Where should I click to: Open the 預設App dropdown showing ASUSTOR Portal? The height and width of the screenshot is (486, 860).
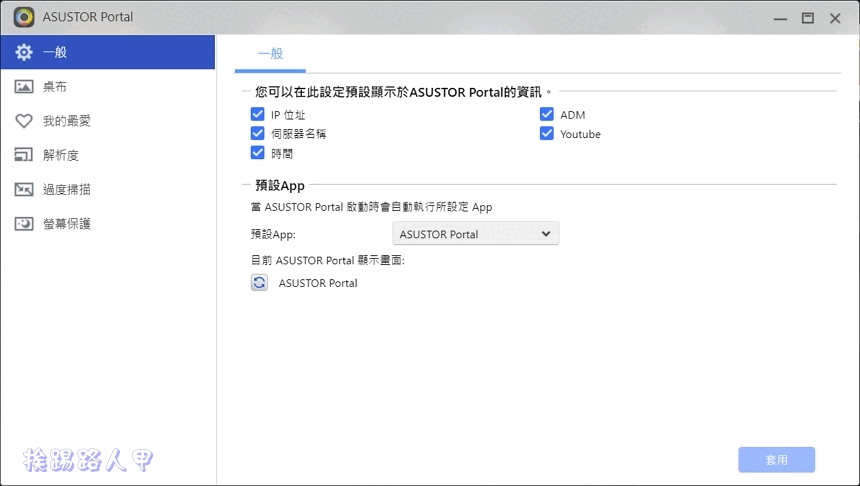476,234
